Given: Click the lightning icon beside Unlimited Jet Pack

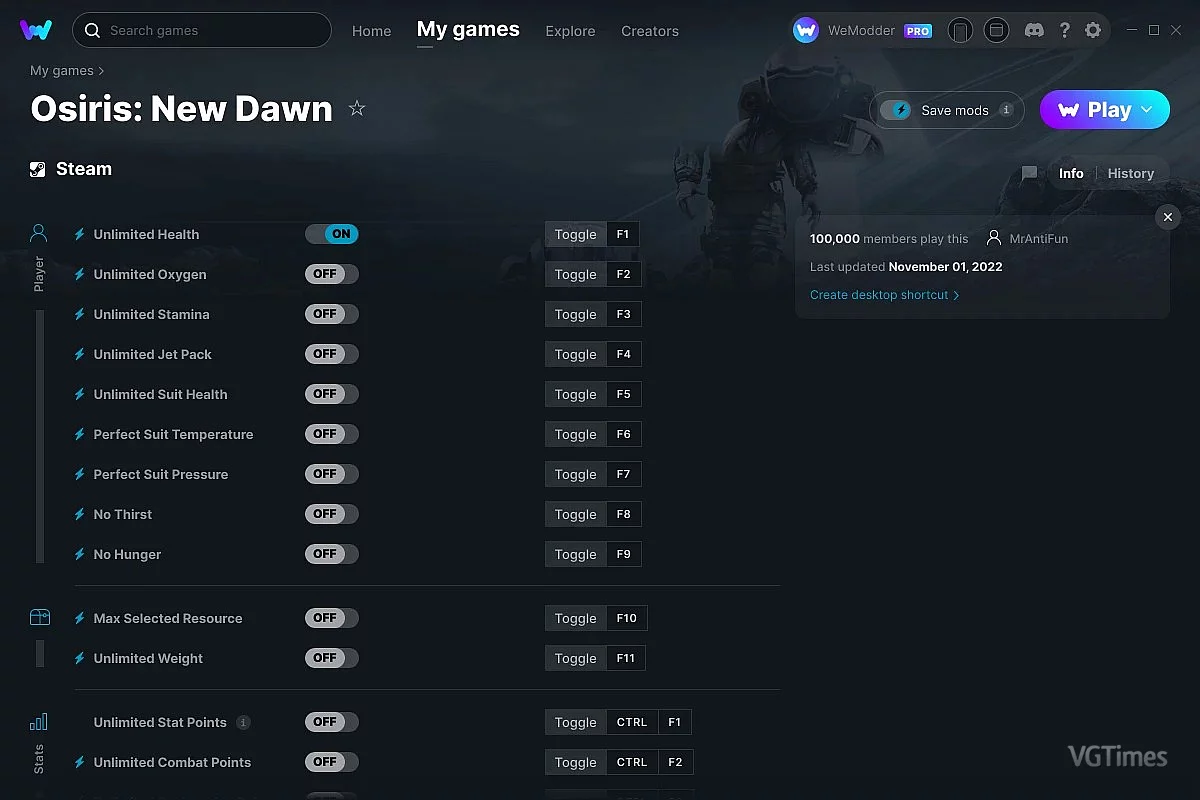Looking at the screenshot, I should pos(80,354).
